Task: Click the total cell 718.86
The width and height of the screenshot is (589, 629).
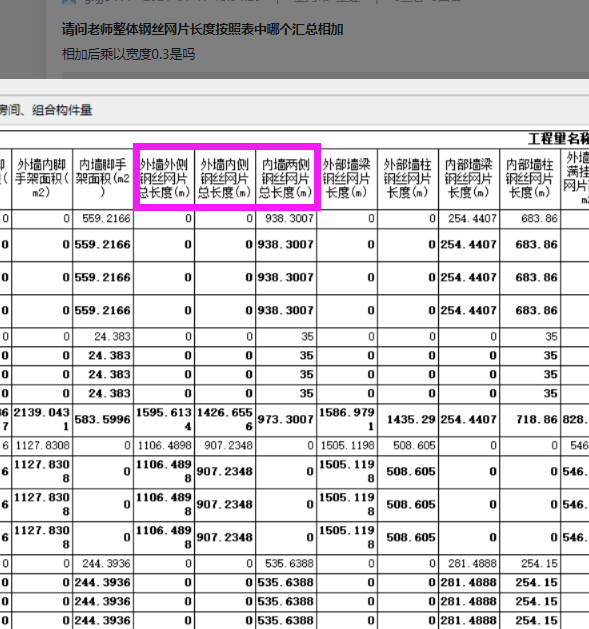Action: click(x=530, y=420)
